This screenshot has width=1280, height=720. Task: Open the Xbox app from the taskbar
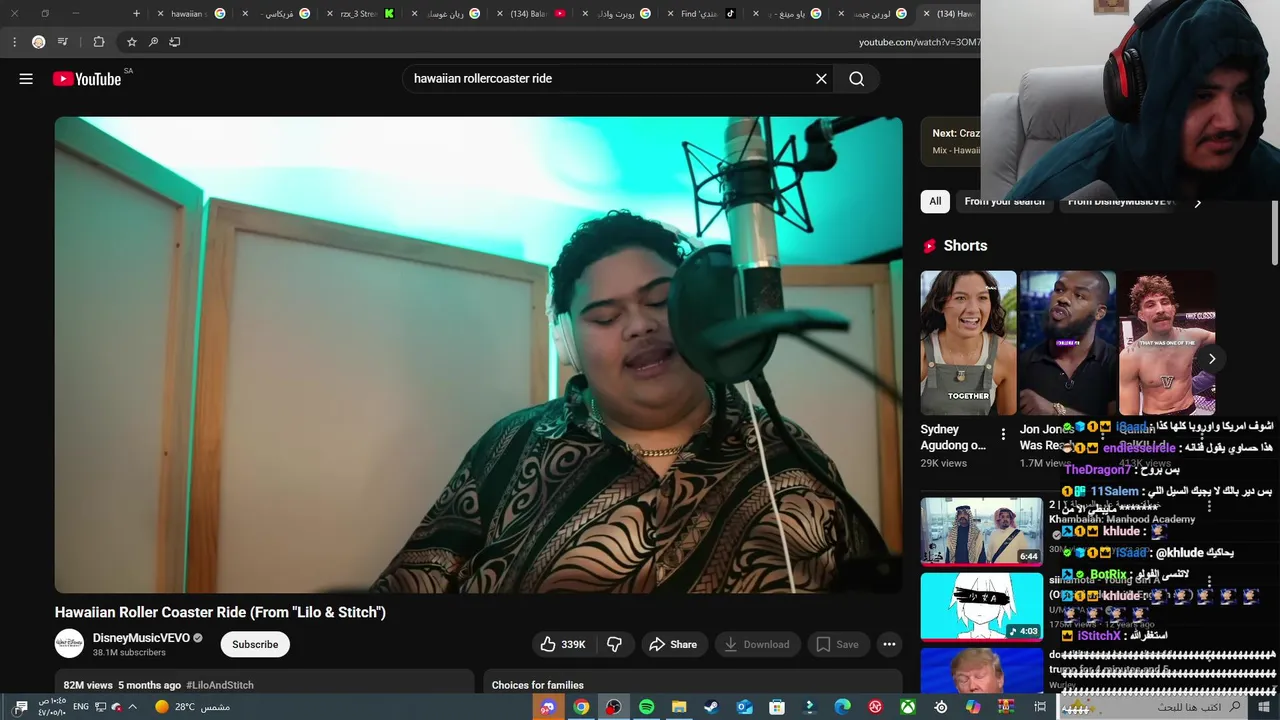coord(908,707)
